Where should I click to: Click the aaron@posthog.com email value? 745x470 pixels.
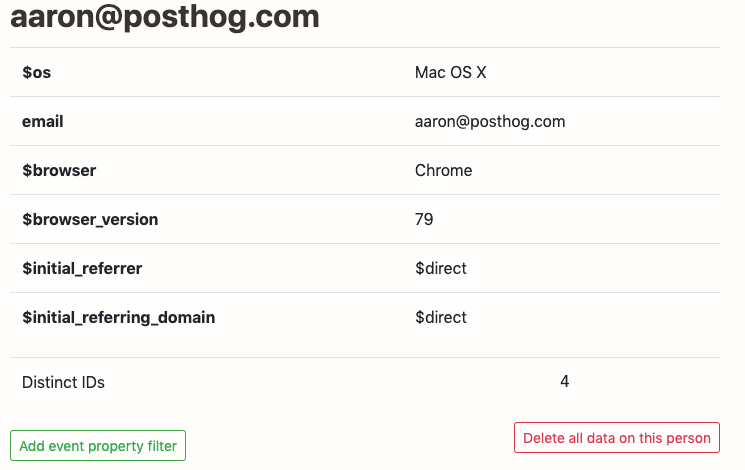pos(490,121)
